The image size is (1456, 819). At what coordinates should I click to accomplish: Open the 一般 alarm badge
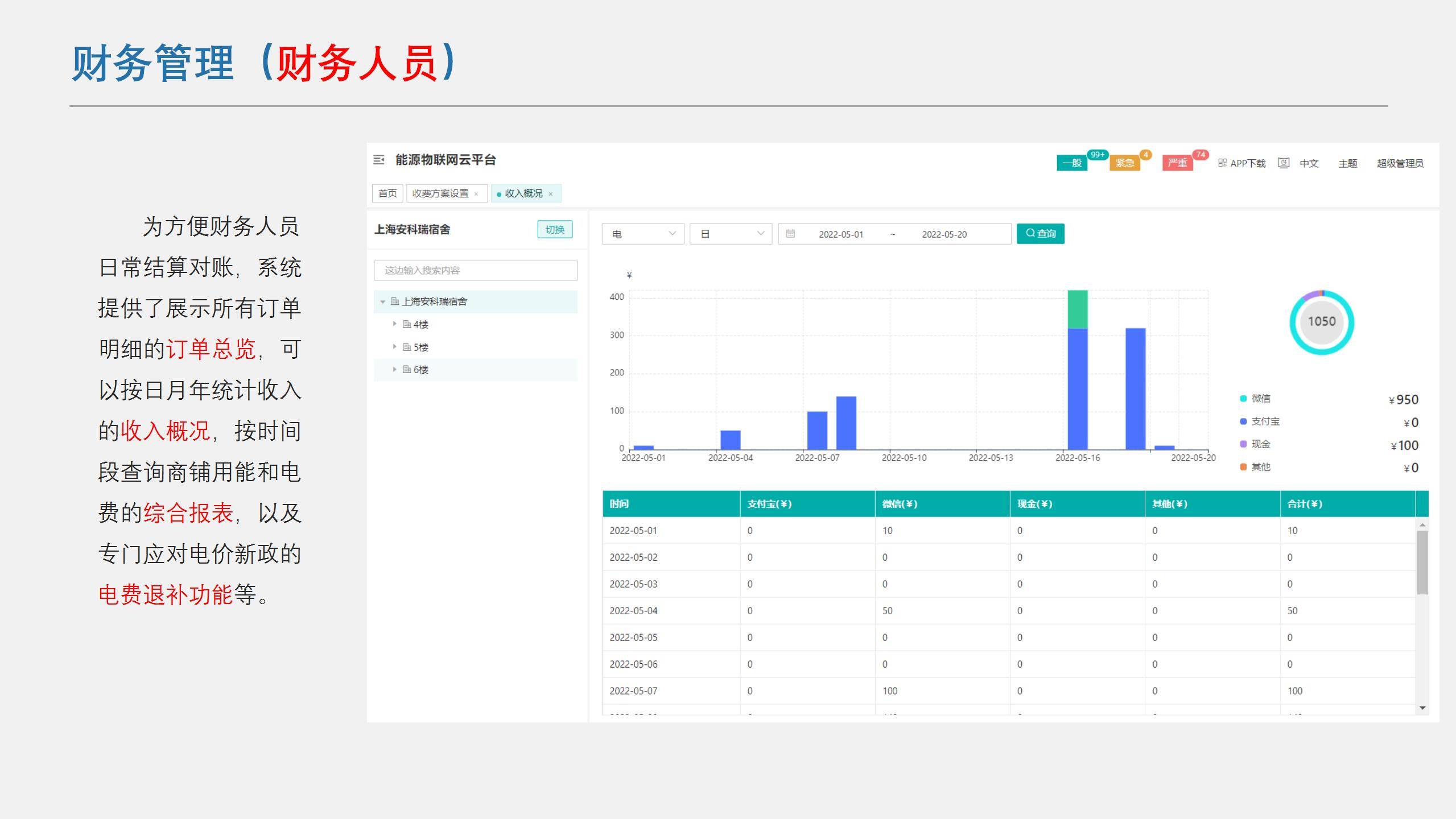(1072, 163)
